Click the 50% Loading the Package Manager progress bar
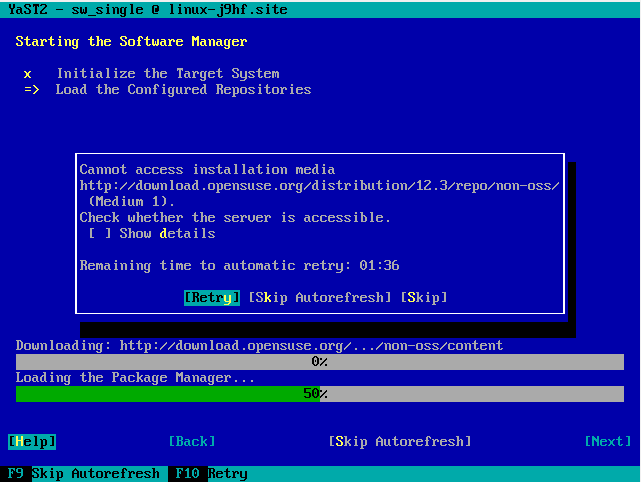The width and height of the screenshot is (641, 482). click(x=320, y=394)
